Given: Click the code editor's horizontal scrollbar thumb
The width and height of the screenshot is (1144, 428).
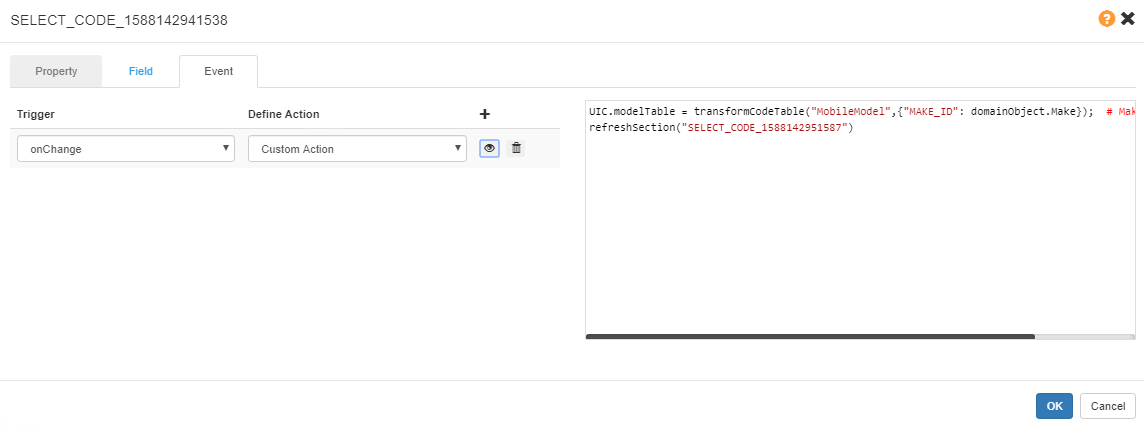Looking at the screenshot, I should [810, 337].
